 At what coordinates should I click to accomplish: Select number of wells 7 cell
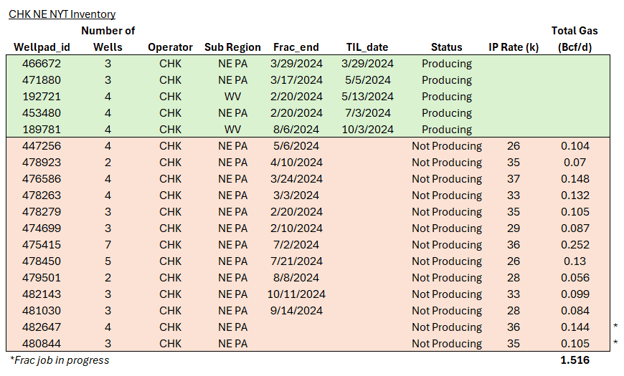click(108, 245)
